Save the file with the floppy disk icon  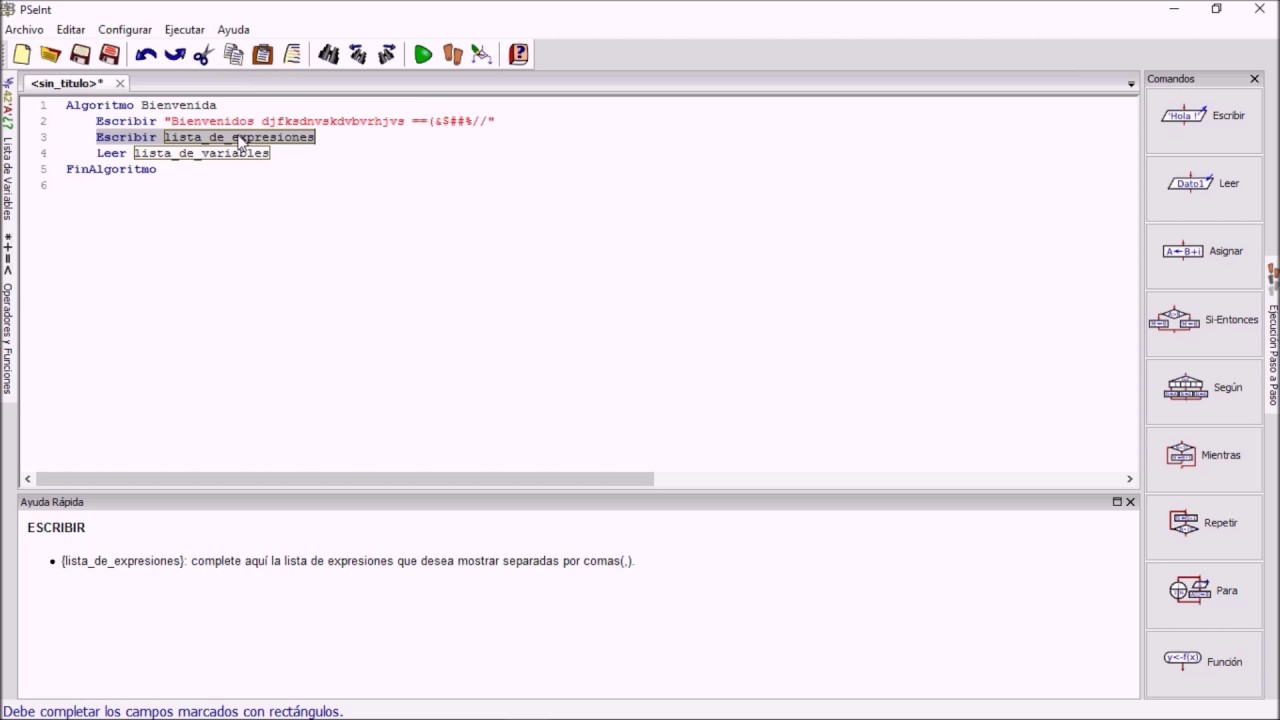81,55
